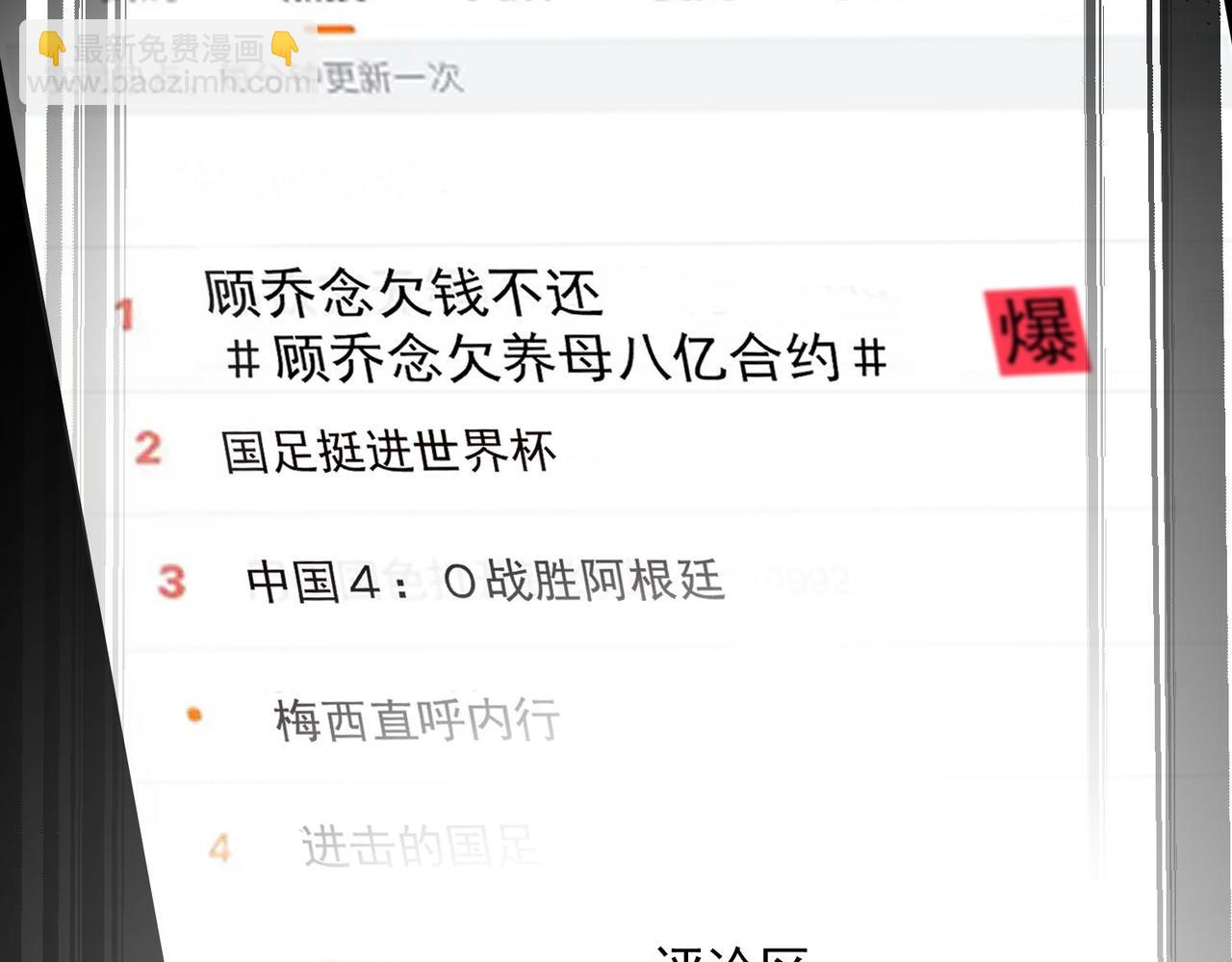Click rank number 4 icon

point(220,847)
